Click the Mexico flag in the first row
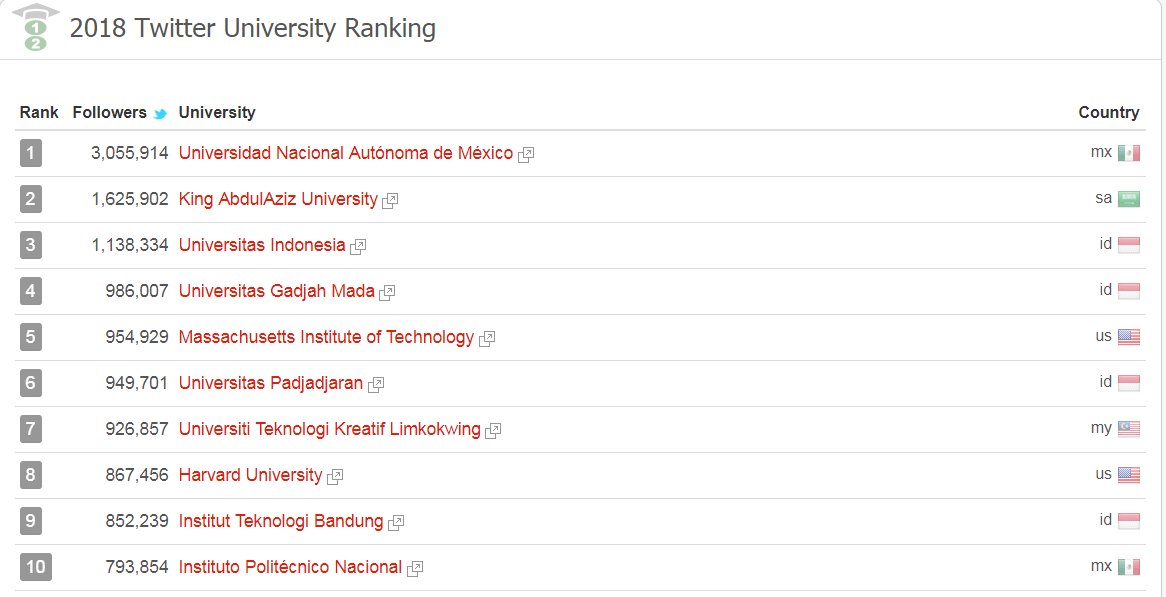The image size is (1166, 597). point(1129,154)
